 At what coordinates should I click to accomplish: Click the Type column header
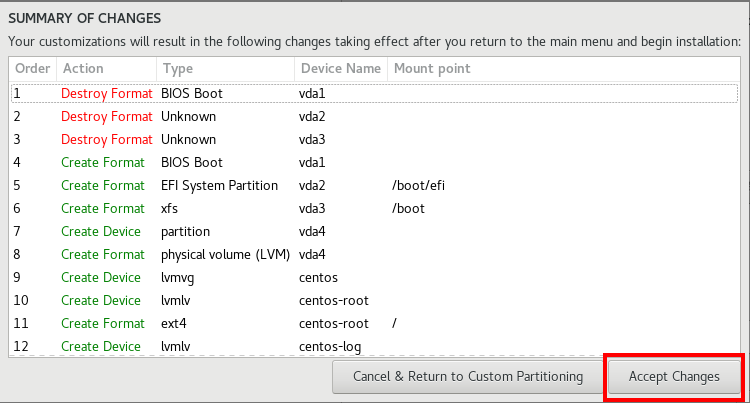(225, 69)
